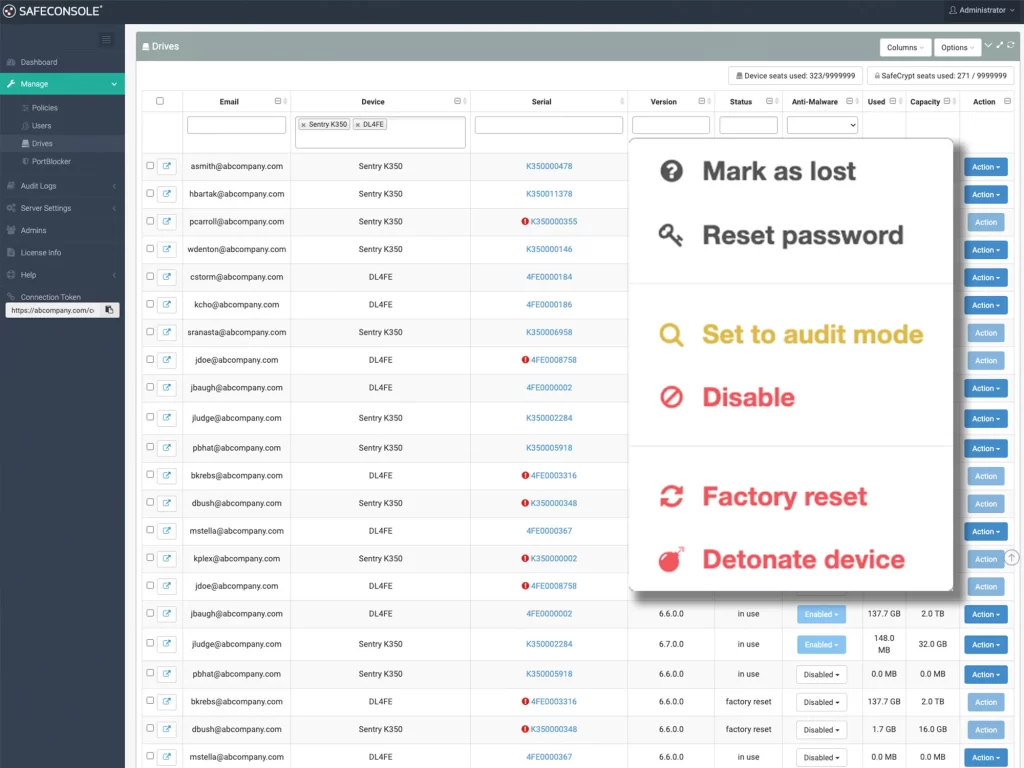Click the Email filter input field
The width and height of the screenshot is (1024, 768).
click(237, 125)
